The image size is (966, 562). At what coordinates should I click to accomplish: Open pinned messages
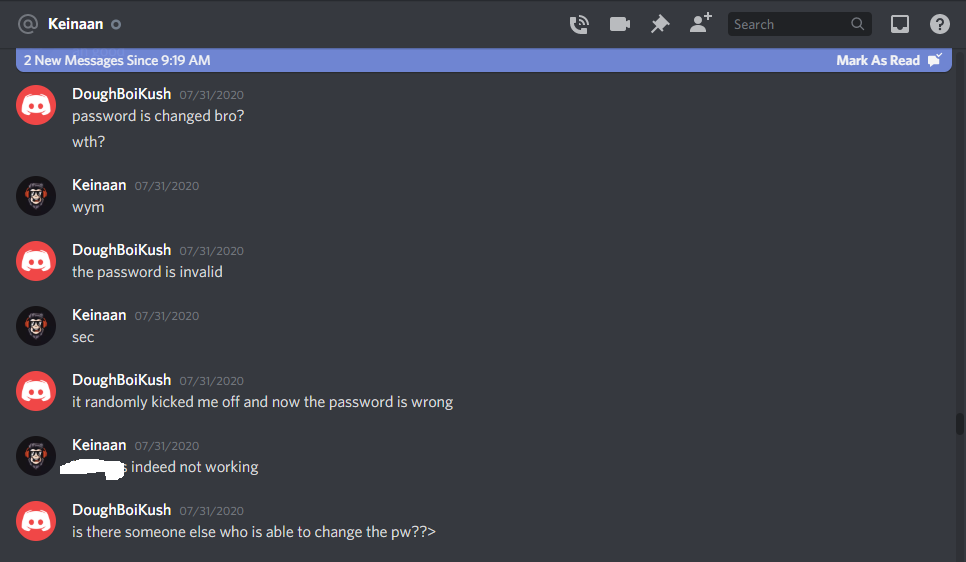click(x=660, y=24)
